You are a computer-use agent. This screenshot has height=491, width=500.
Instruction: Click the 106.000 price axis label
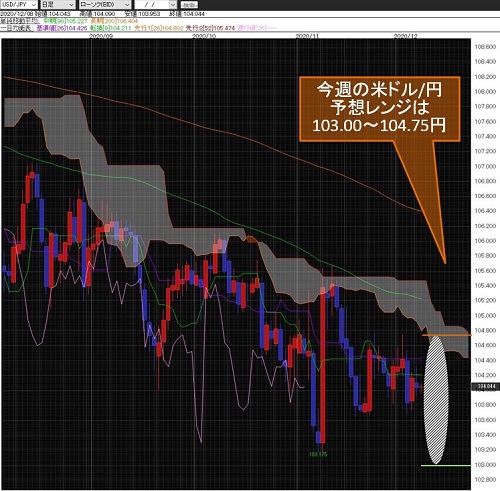click(485, 241)
